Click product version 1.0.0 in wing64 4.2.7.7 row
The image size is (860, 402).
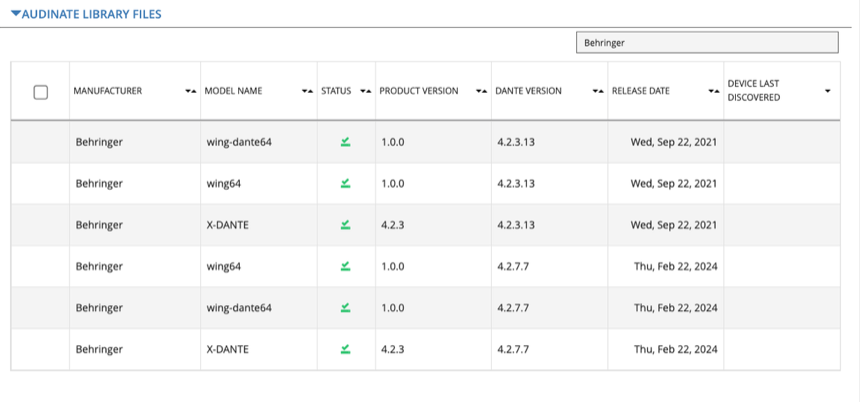(393, 267)
